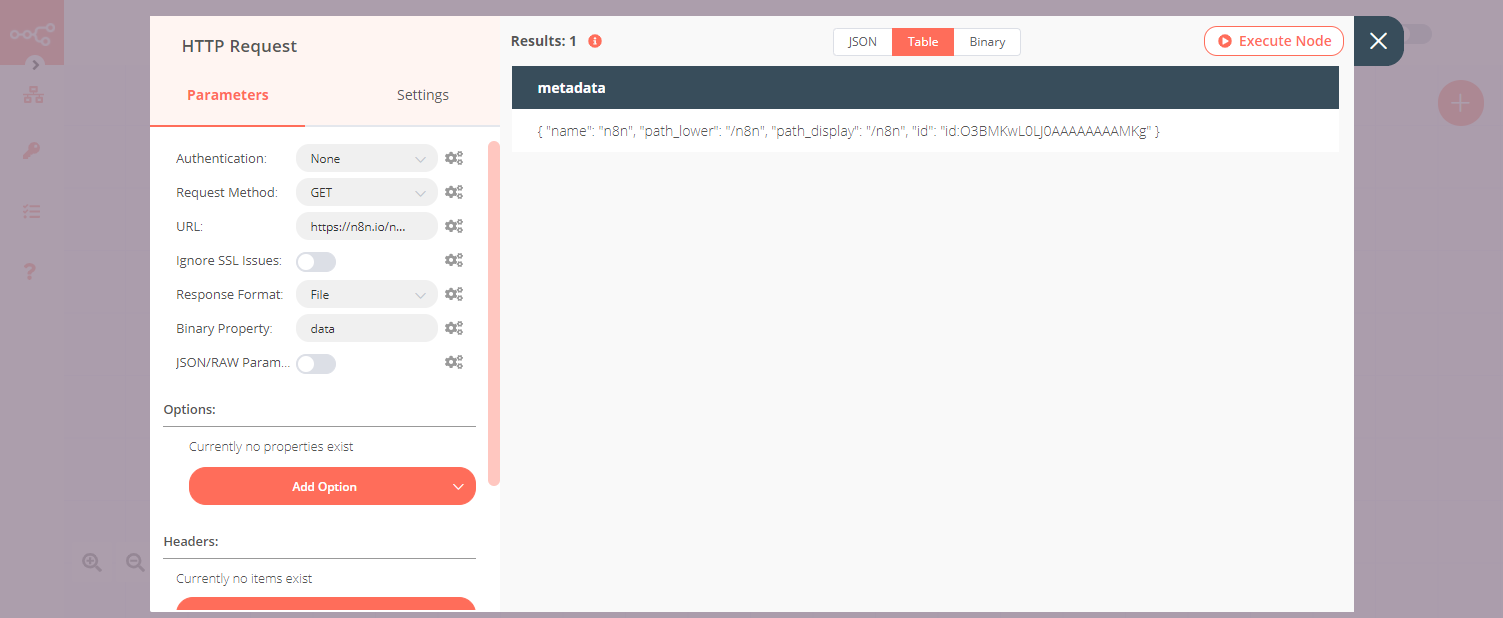Open gear options next to URL field
Image resolution: width=1503 pixels, height=618 pixels.
coord(454,225)
